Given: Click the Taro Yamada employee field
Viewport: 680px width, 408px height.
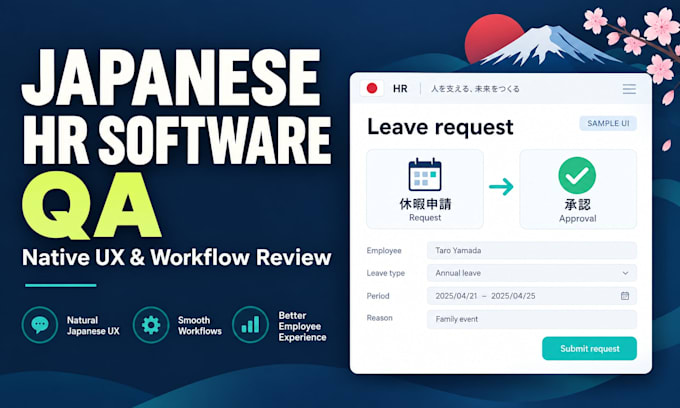Looking at the screenshot, I should (532, 251).
